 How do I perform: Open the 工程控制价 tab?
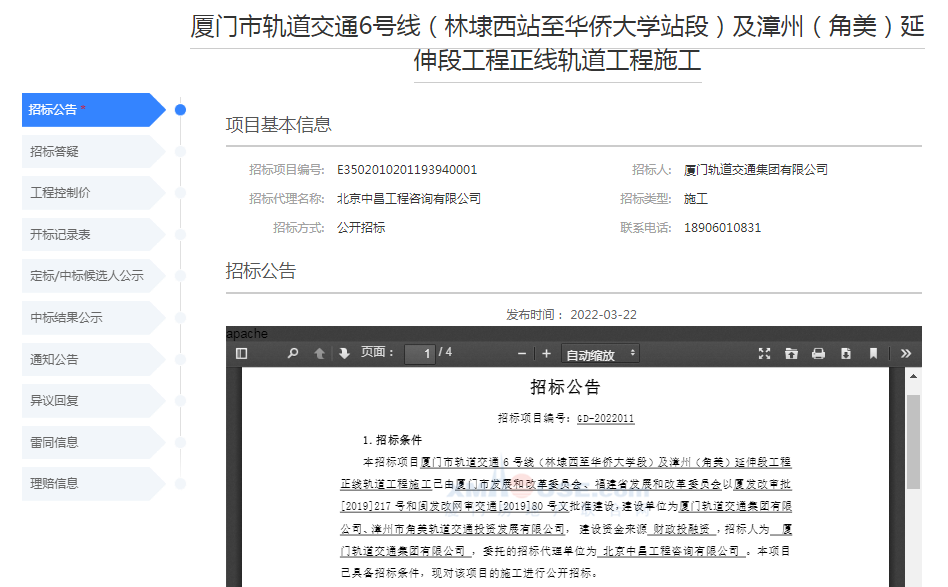88,193
